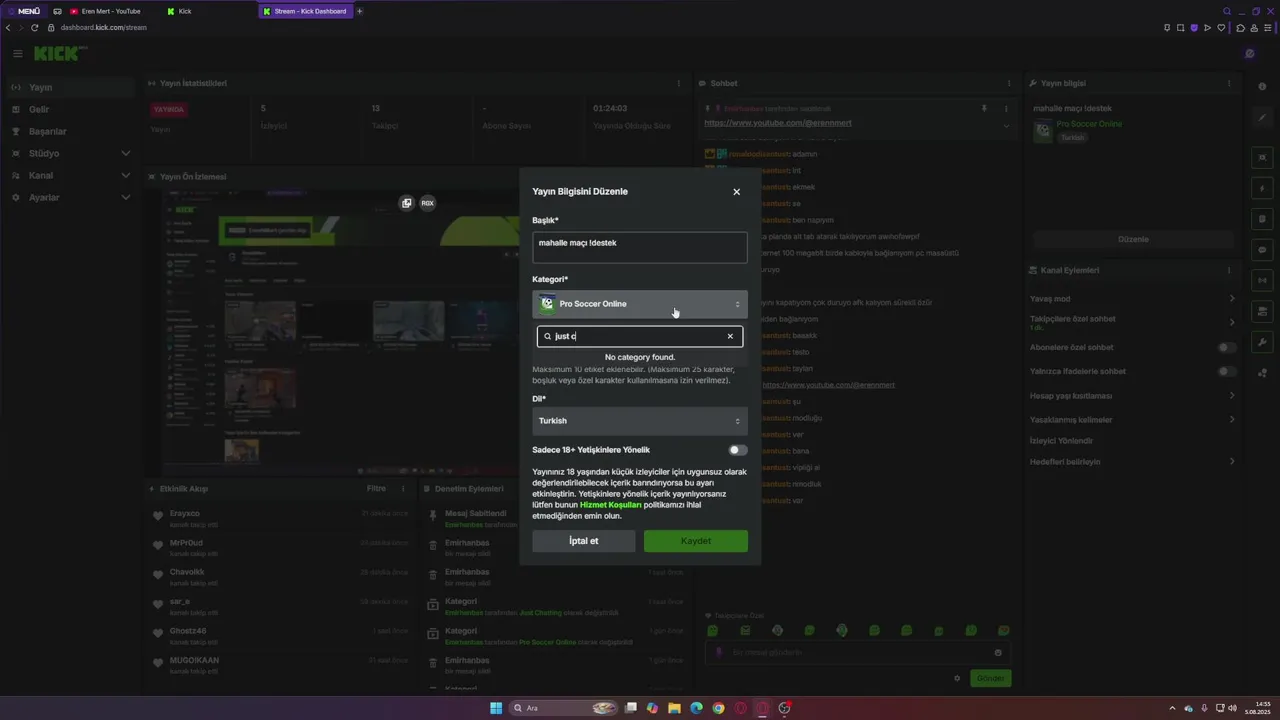This screenshot has width=1280, height=720.
Task: Select Stream - Kick Dashboard tab
Action: (305, 11)
